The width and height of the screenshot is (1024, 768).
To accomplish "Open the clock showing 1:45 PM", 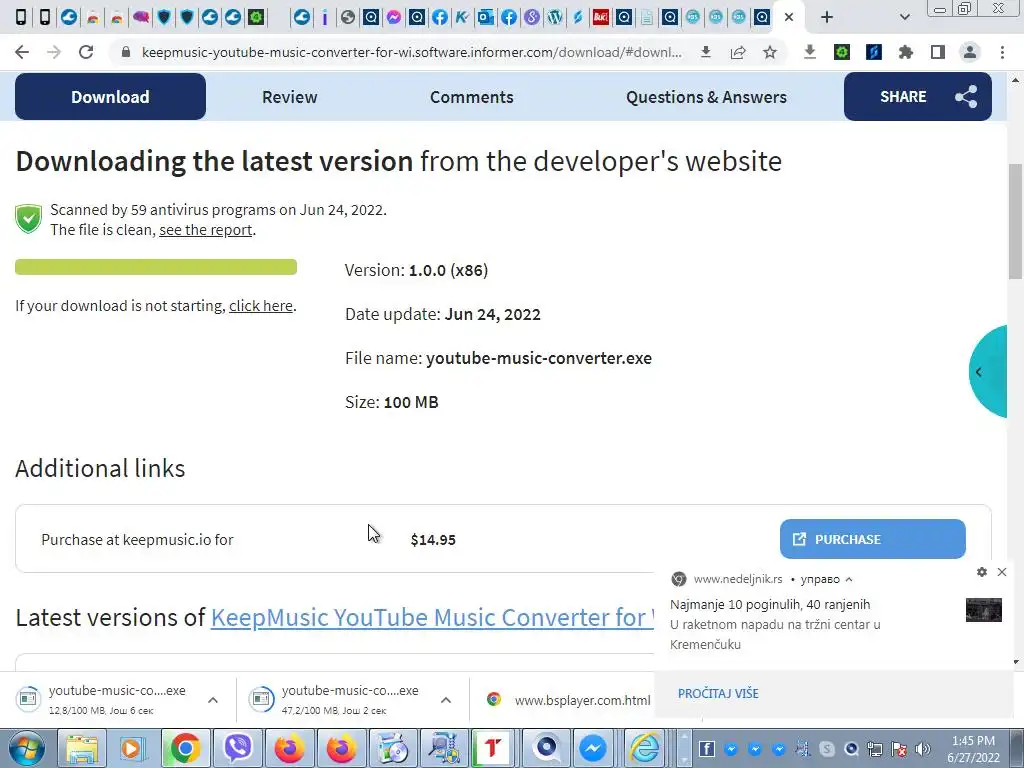I will (973, 749).
